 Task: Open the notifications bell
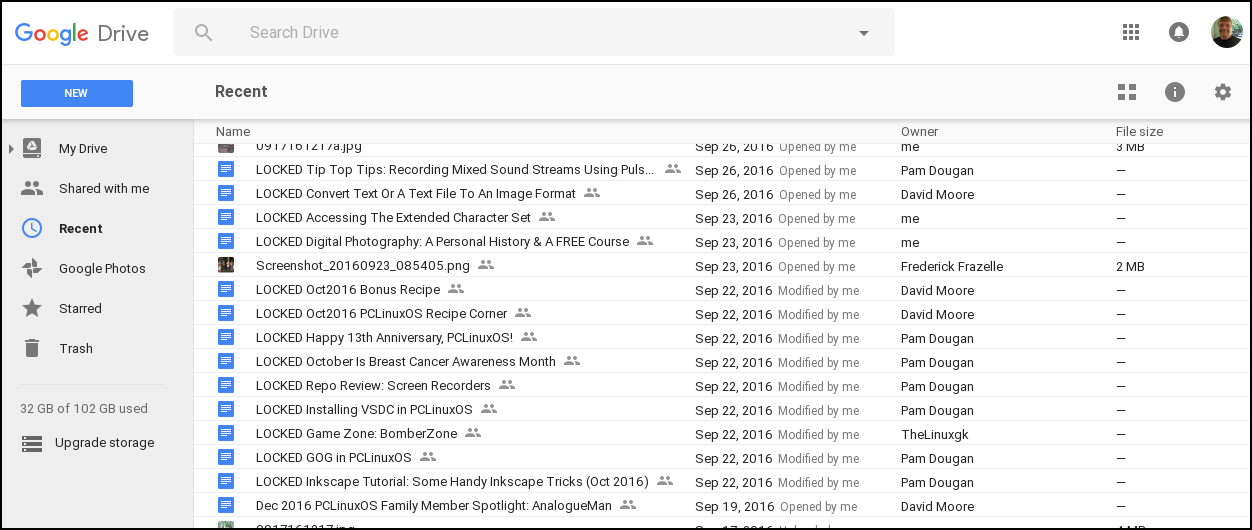1179,32
